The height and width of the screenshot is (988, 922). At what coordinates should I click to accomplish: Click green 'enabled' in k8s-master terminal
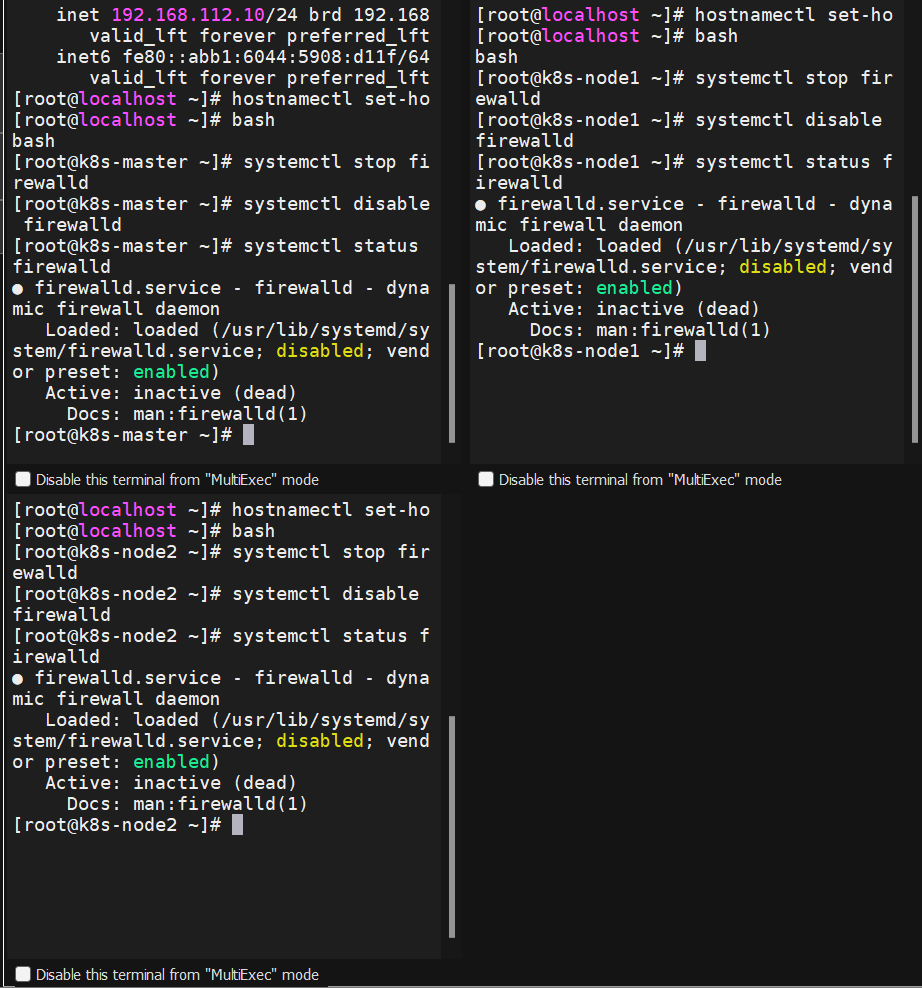pos(171,372)
